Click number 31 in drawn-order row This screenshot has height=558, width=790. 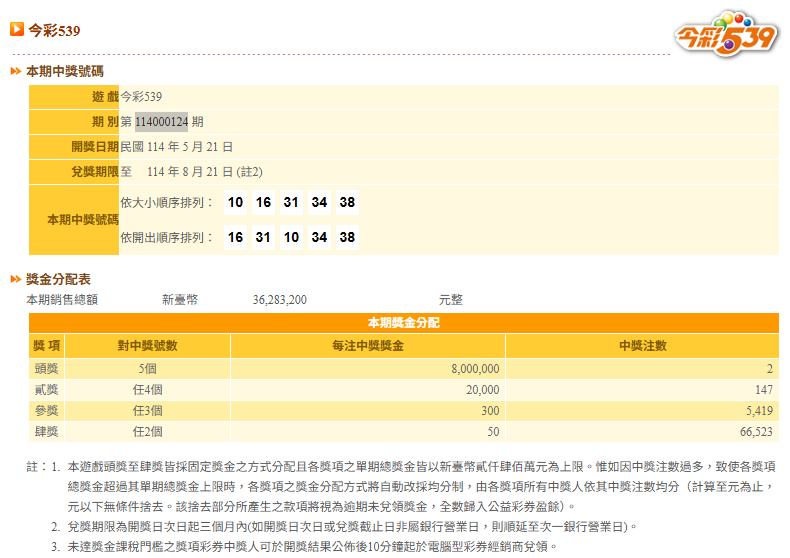coord(263,237)
